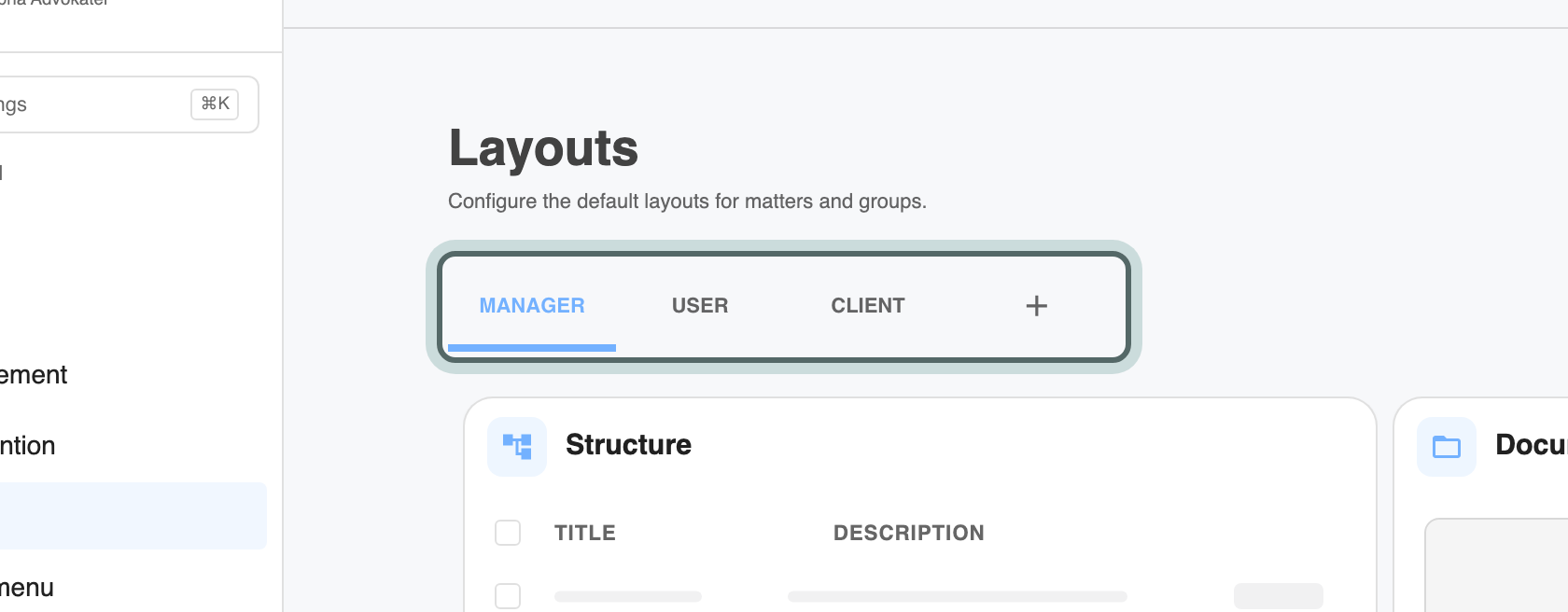1568x612 pixels.
Task: Switch to the MANAGER layout tab
Action: click(x=532, y=306)
